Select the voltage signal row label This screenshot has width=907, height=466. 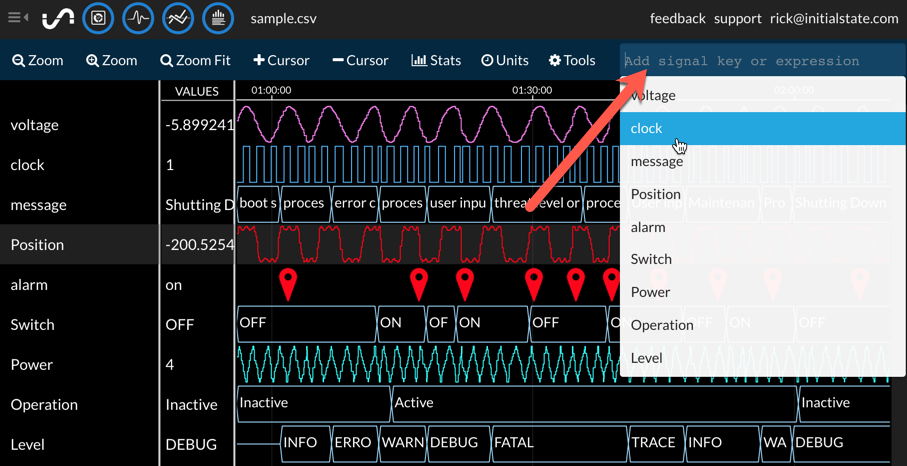35,125
